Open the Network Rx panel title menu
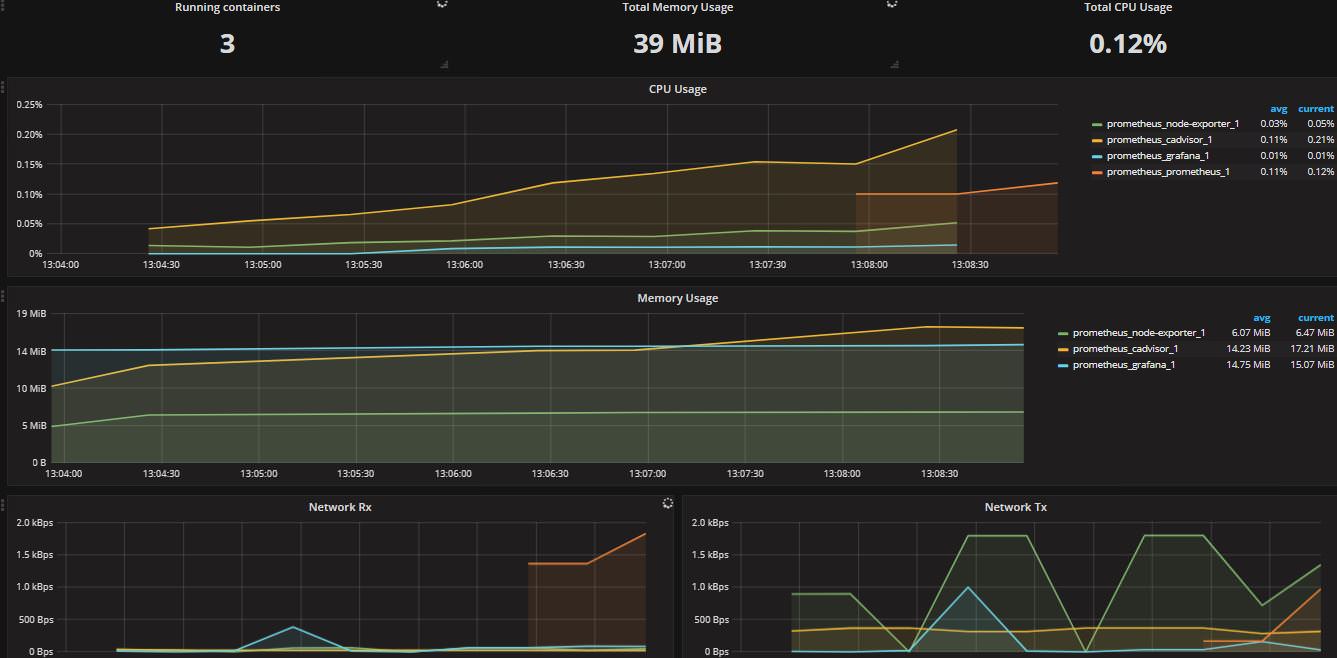This screenshot has height=658, width=1337. (342, 507)
